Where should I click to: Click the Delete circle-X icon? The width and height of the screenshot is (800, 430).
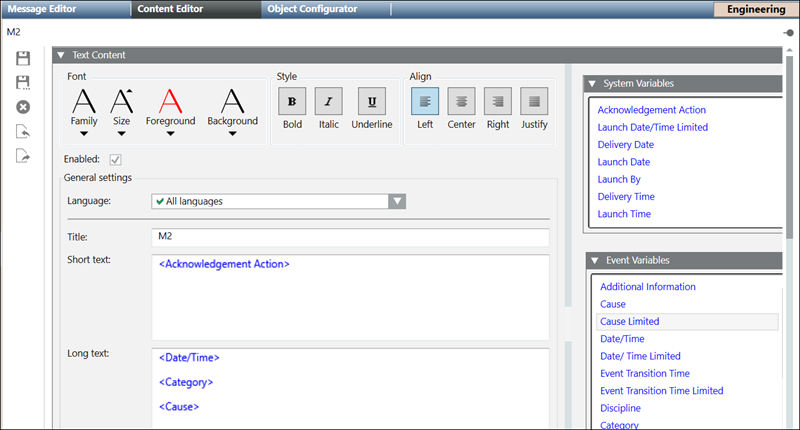tap(24, 107)
